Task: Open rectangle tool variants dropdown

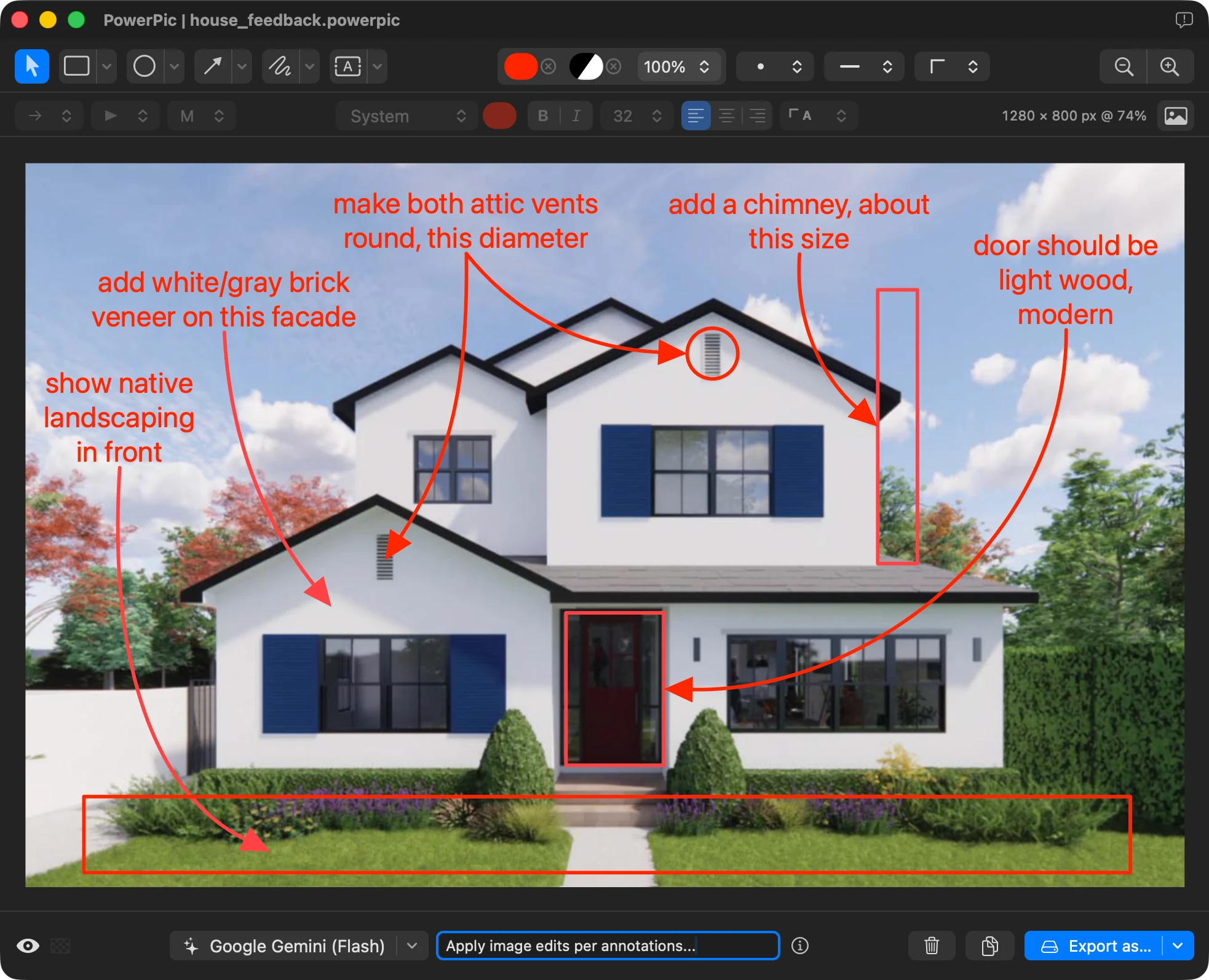Action: 107,66
